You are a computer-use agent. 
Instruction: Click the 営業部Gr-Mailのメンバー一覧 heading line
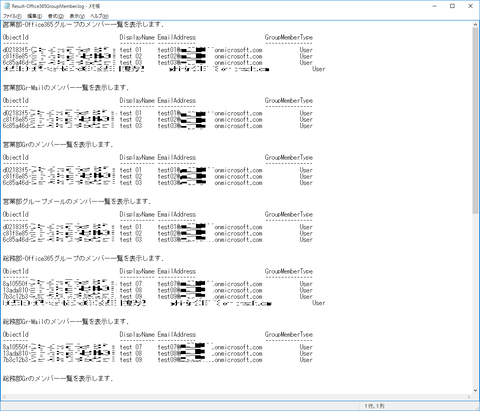tap(66, 88)
